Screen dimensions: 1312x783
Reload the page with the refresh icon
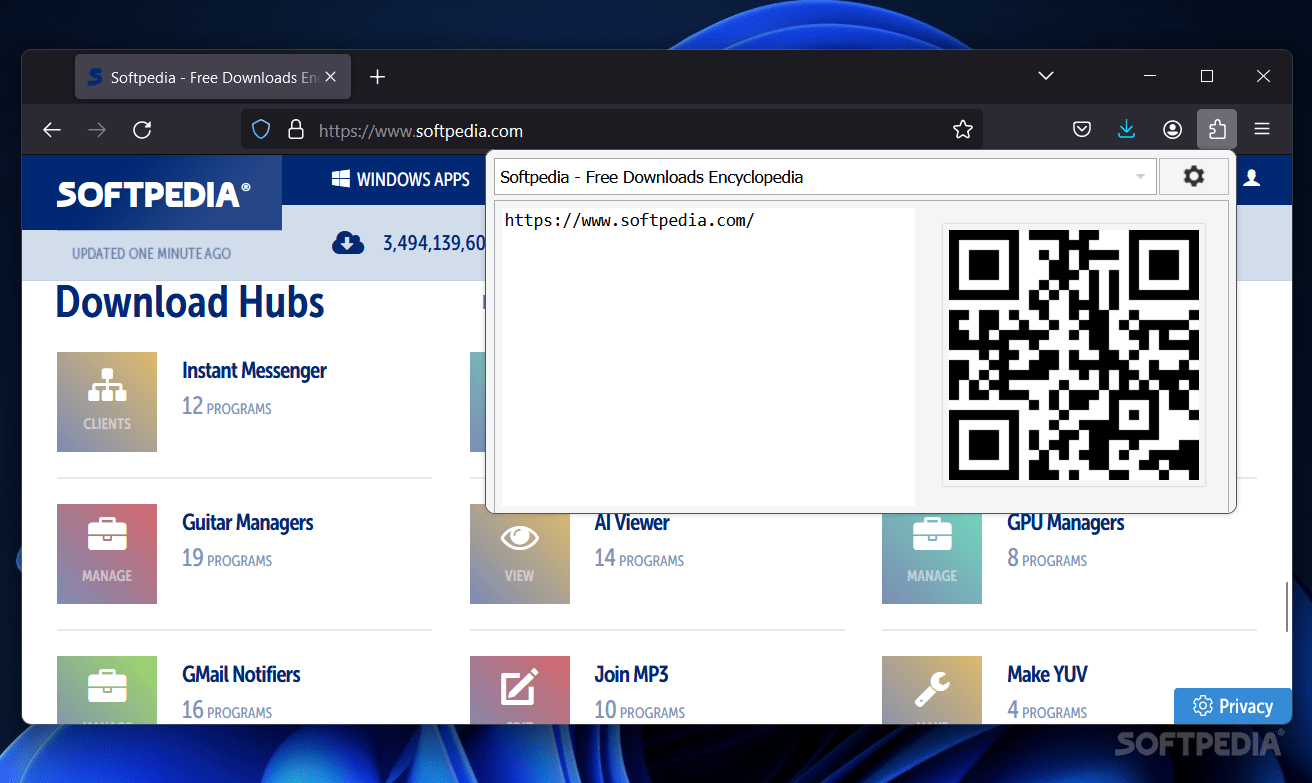[x=142, y=130]
